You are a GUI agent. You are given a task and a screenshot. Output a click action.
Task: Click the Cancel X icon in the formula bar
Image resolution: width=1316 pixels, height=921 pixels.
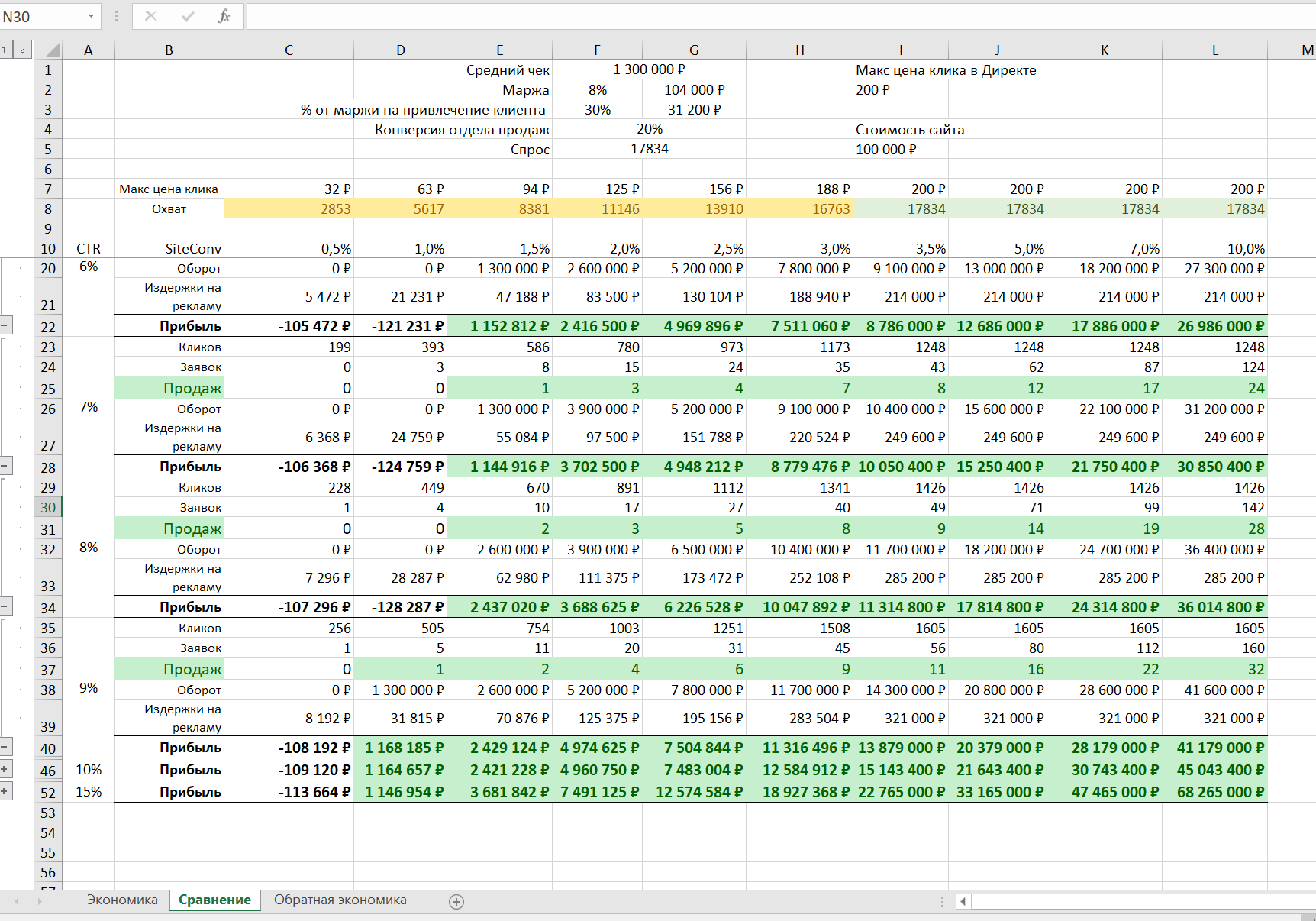tap(150, 16)
